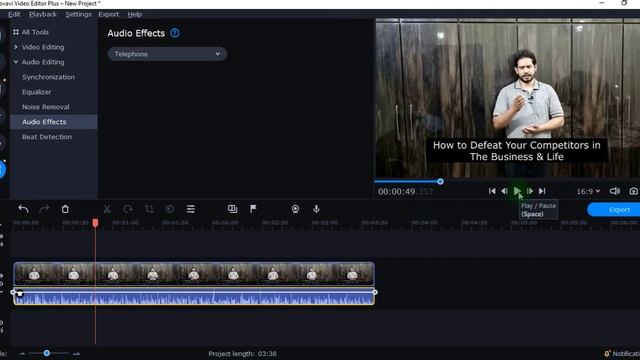The width and height of the screenshot is (640, 360).
Task: Click the timeline zoom slider handle
Action: 47,353
